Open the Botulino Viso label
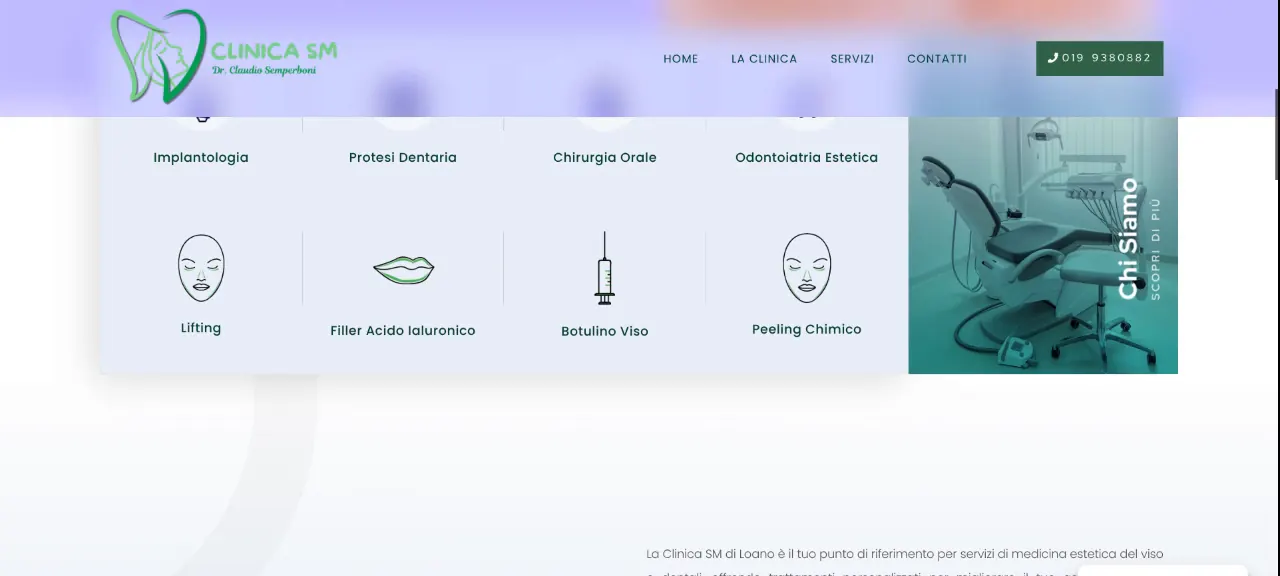Image resolution: width=1280 pixels, height=576 pixels. pyautogui.click(x=605, y=331)
